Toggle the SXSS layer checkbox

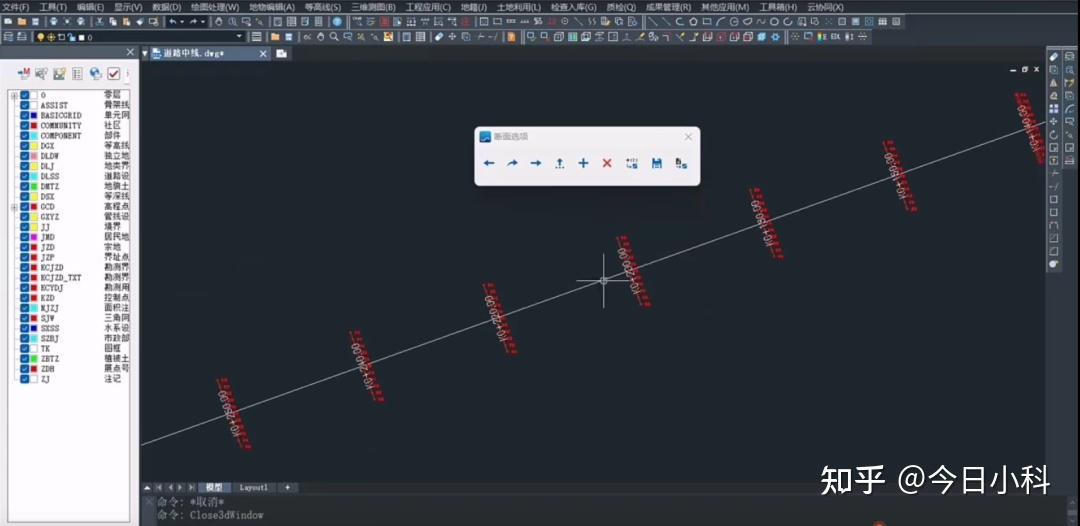coord(25,328)
